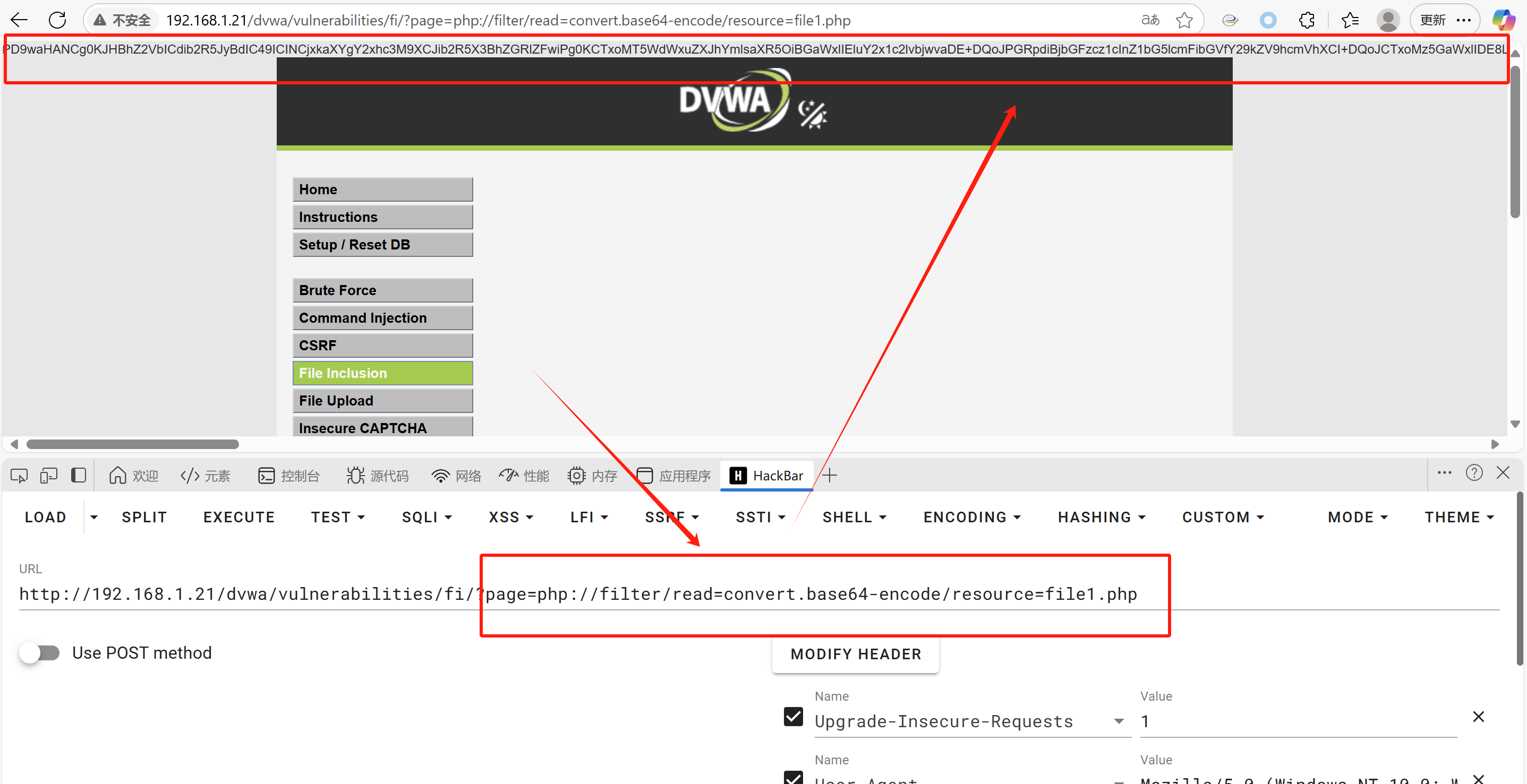Image resolution: width=1527 pixels, height=784 pixels.
Task: Toggle the device emulation icon
Action: [x=49, y=476]
